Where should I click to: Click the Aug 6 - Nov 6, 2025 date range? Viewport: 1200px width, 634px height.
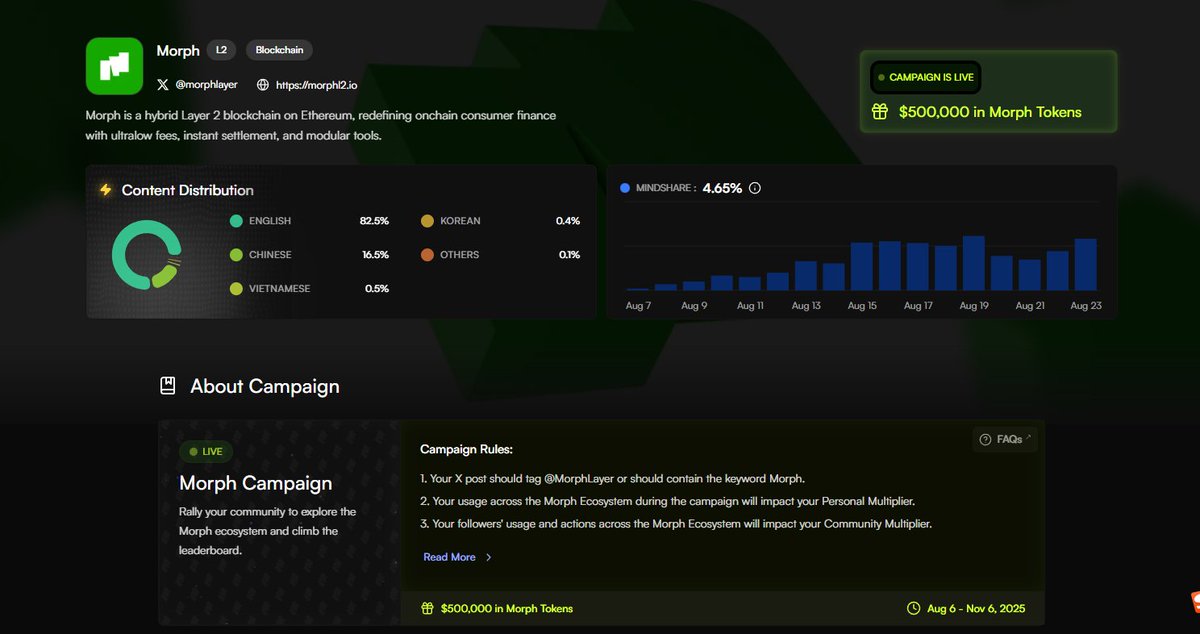point(976,608)
